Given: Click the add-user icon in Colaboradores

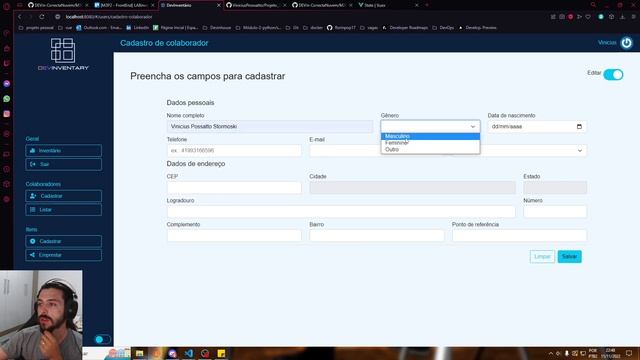Looking at the screenshot, I should point(33,196).
